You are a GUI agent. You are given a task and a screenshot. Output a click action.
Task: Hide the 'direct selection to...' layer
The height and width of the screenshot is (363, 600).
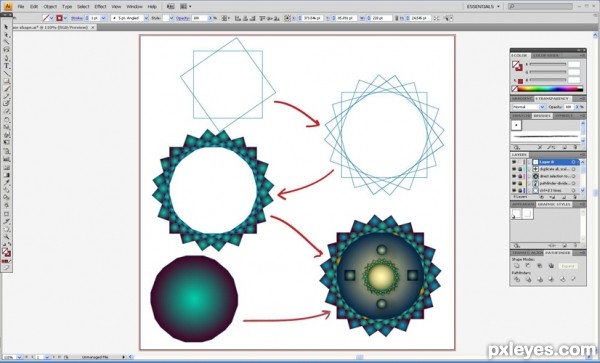[514, 176]
